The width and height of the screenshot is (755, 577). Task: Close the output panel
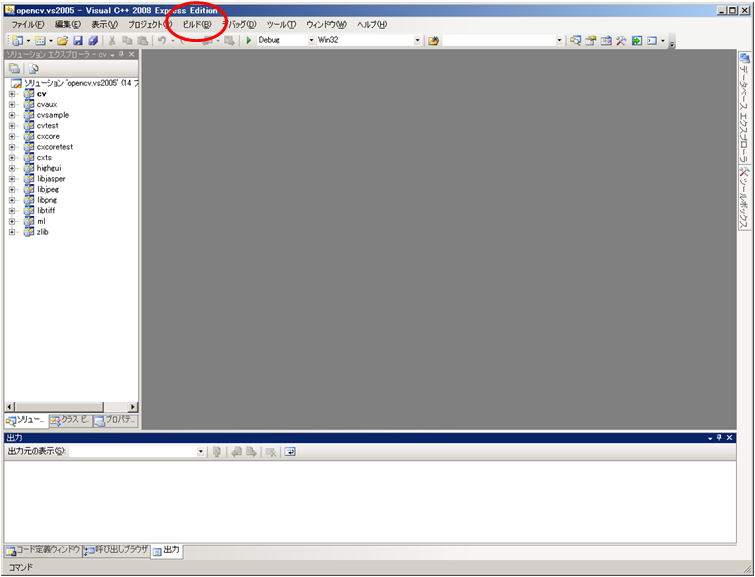click(x=729, y=437)
